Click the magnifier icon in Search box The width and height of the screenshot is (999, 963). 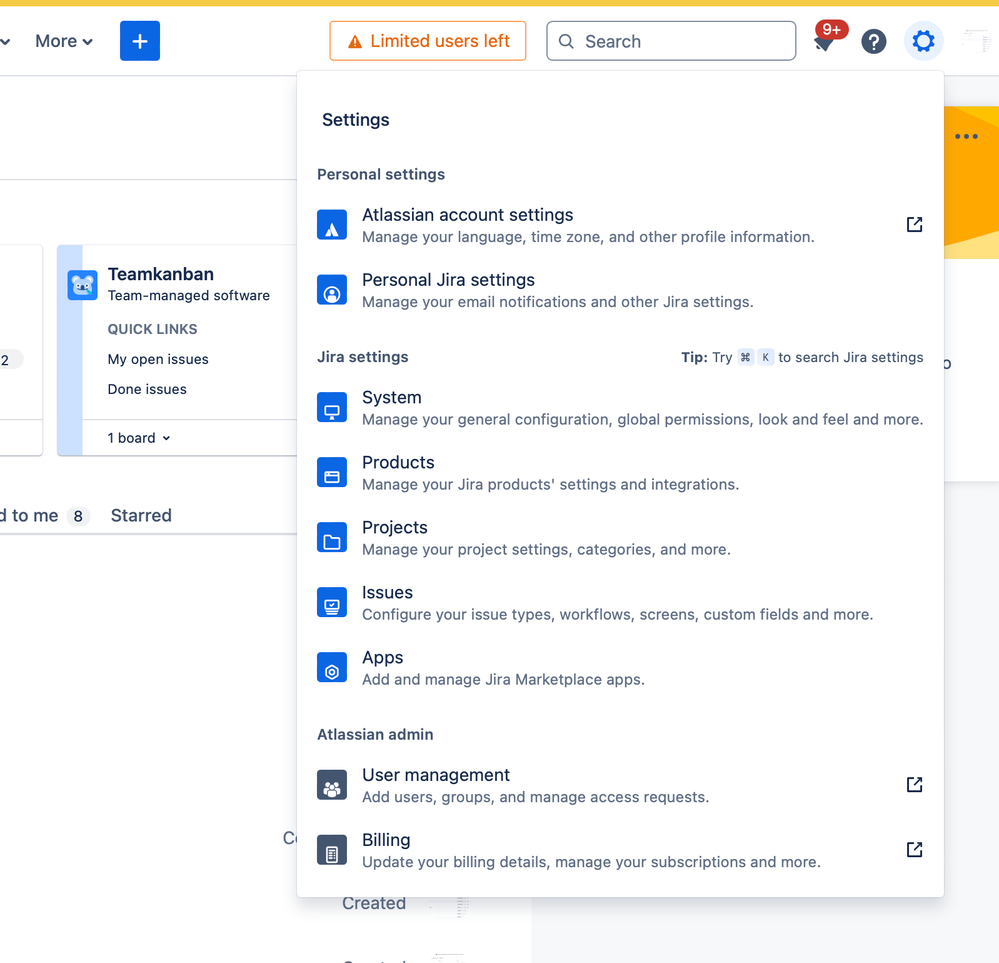coord(566,41)
